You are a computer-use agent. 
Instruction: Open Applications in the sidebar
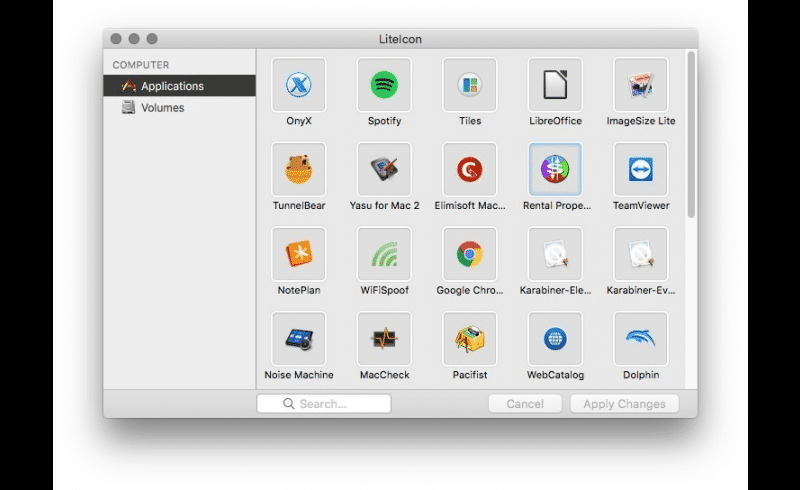[179, 86]
